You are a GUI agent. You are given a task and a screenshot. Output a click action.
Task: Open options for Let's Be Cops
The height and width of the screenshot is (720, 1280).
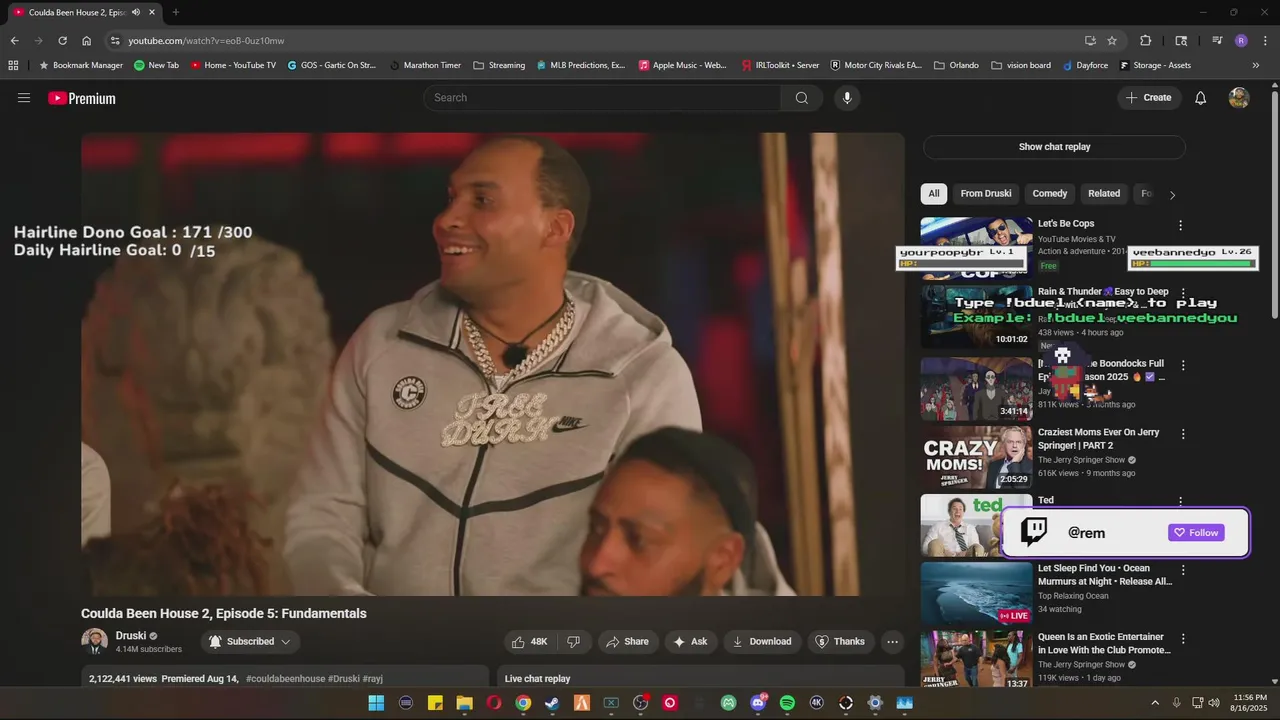[1180, 225]
